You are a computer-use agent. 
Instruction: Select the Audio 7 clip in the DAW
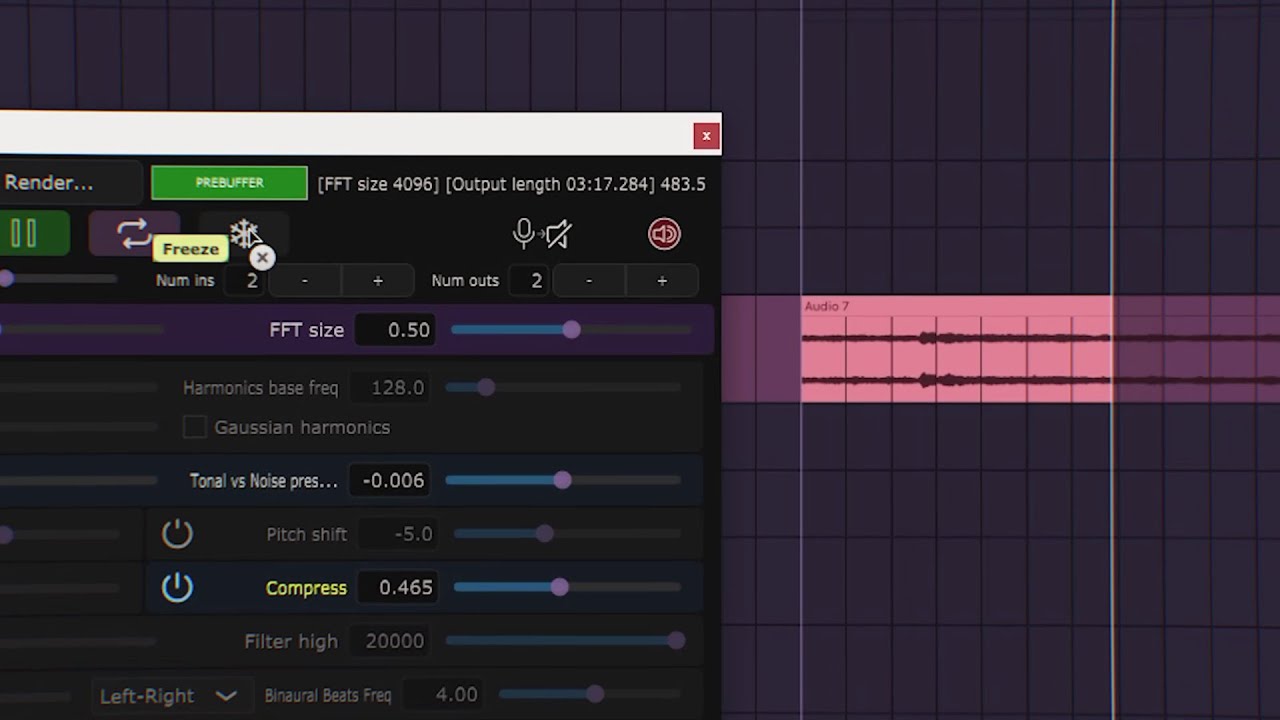pyautogui.click(x=957, y=349)
